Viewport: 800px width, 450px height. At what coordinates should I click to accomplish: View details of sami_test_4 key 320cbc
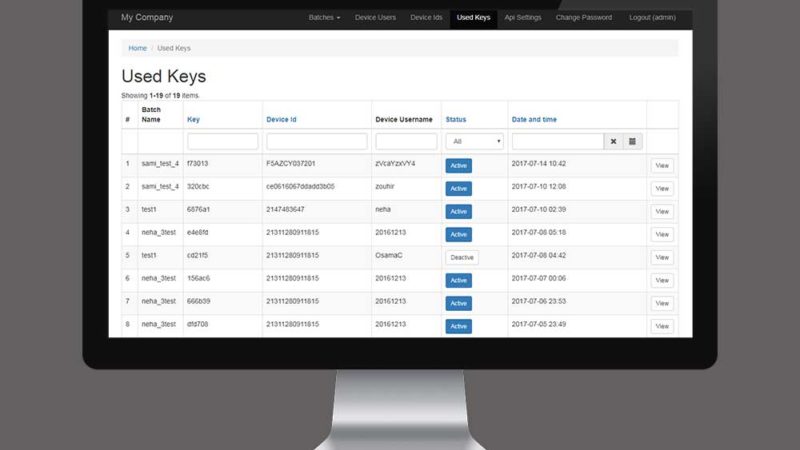(662, 189)
